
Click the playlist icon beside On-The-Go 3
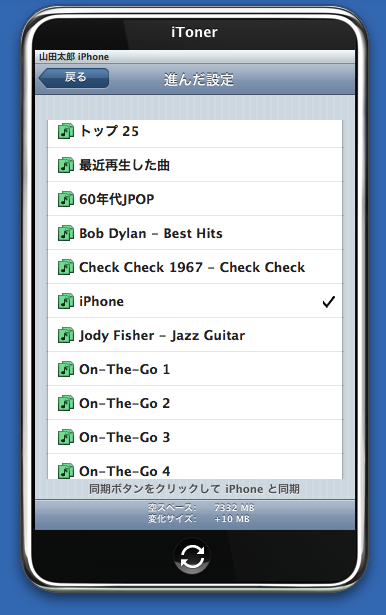66,437
